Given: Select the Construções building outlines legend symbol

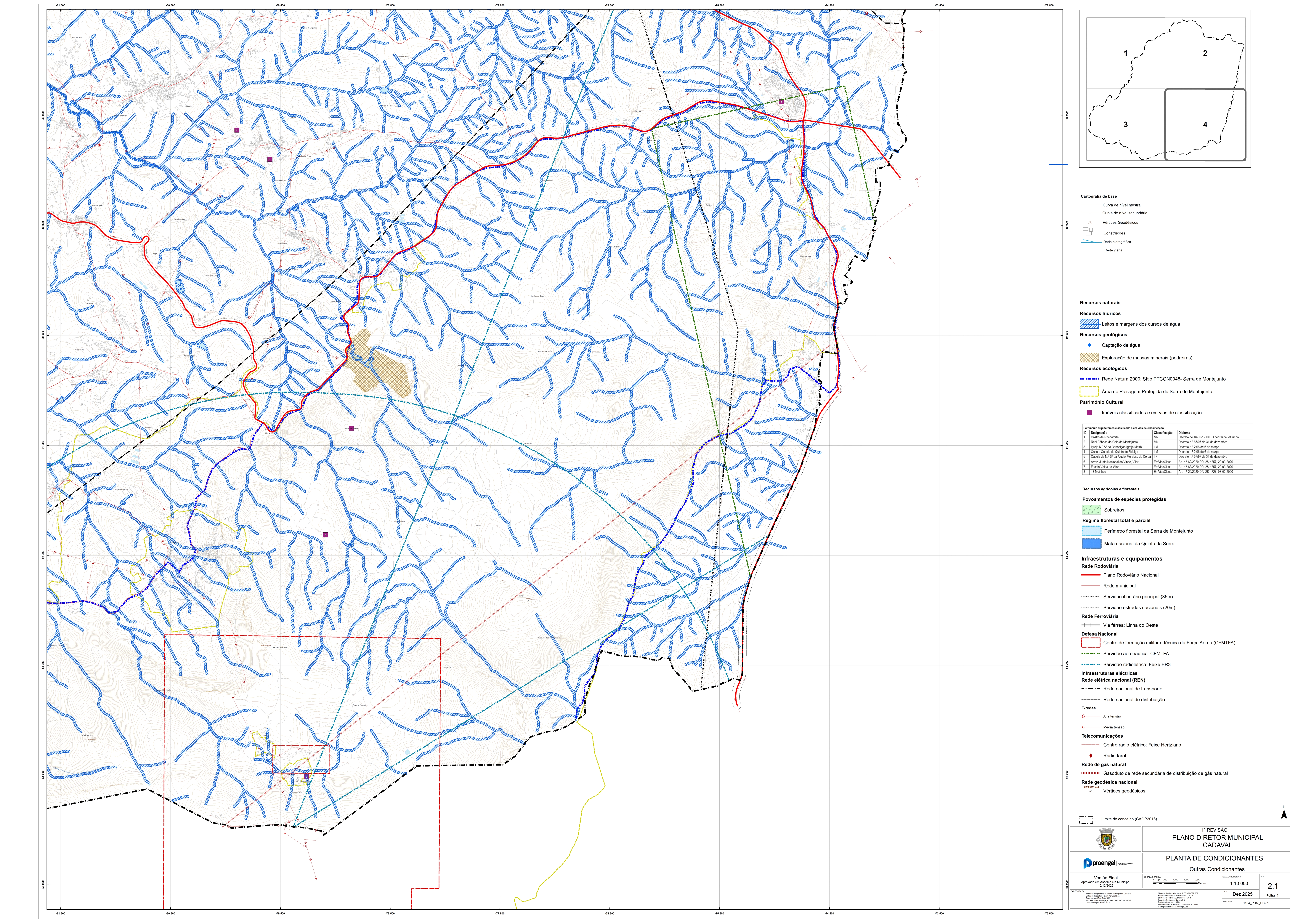Looking at the screenshot, I should coord(1089,232).
